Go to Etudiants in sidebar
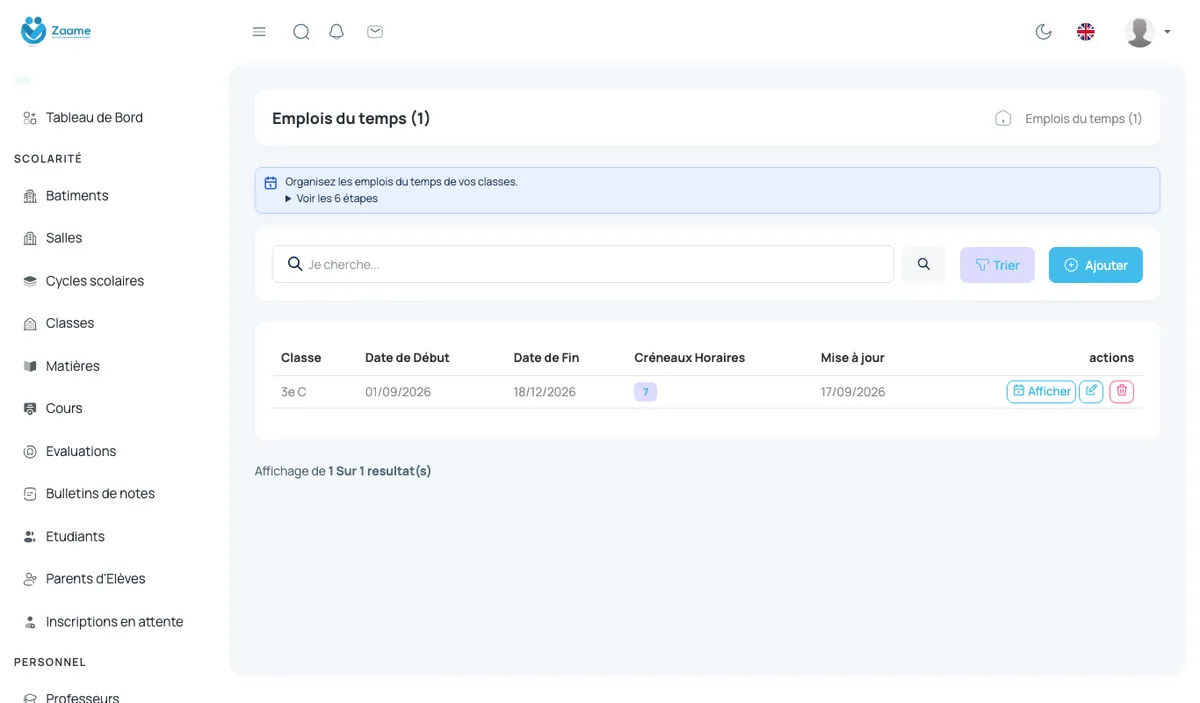1200x703 pixels. [75, 536]
